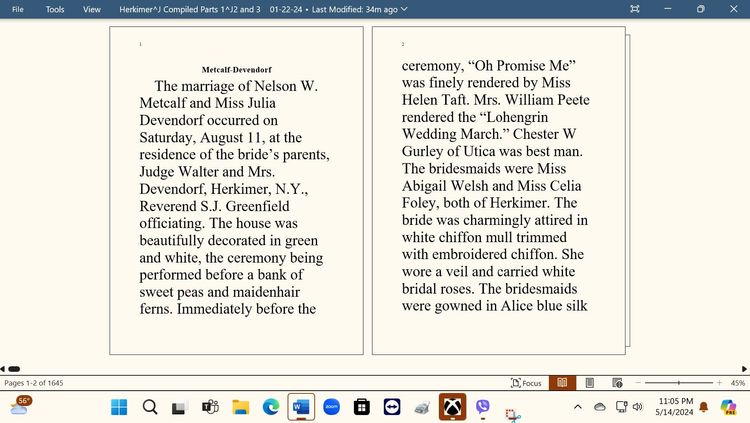Open the Snipping Tool from the taskbar
The height and width of the screenshot is (423, 750).
[x=512, y=414]
